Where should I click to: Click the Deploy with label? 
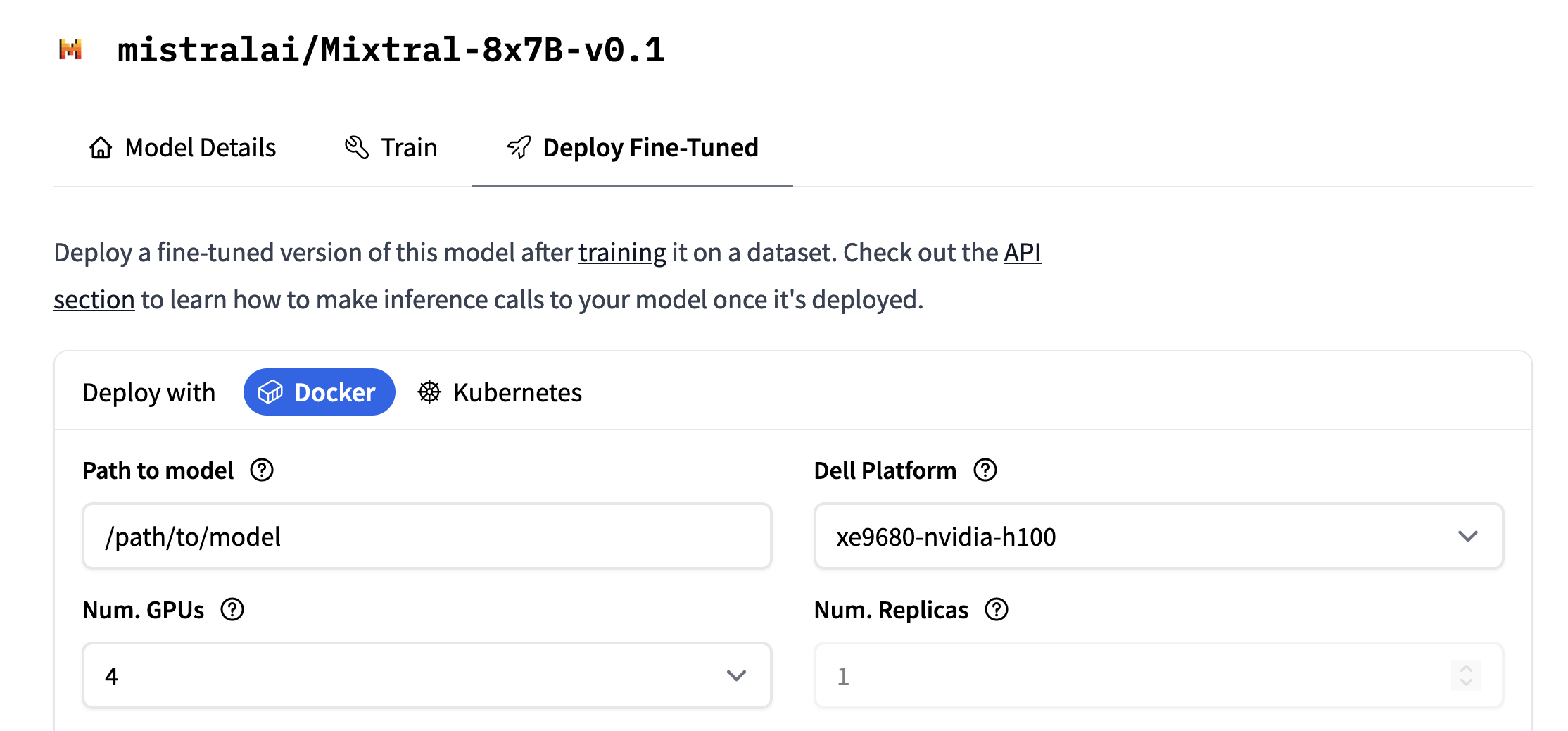(148, 392)
